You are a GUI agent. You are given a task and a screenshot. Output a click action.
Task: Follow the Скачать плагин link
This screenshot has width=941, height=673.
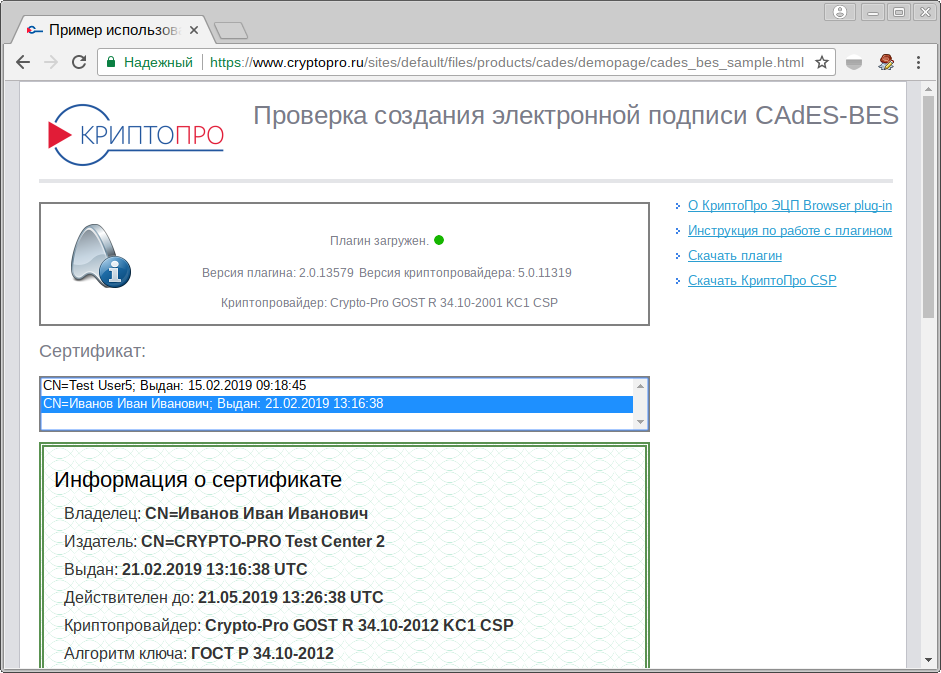coord(735,256)
